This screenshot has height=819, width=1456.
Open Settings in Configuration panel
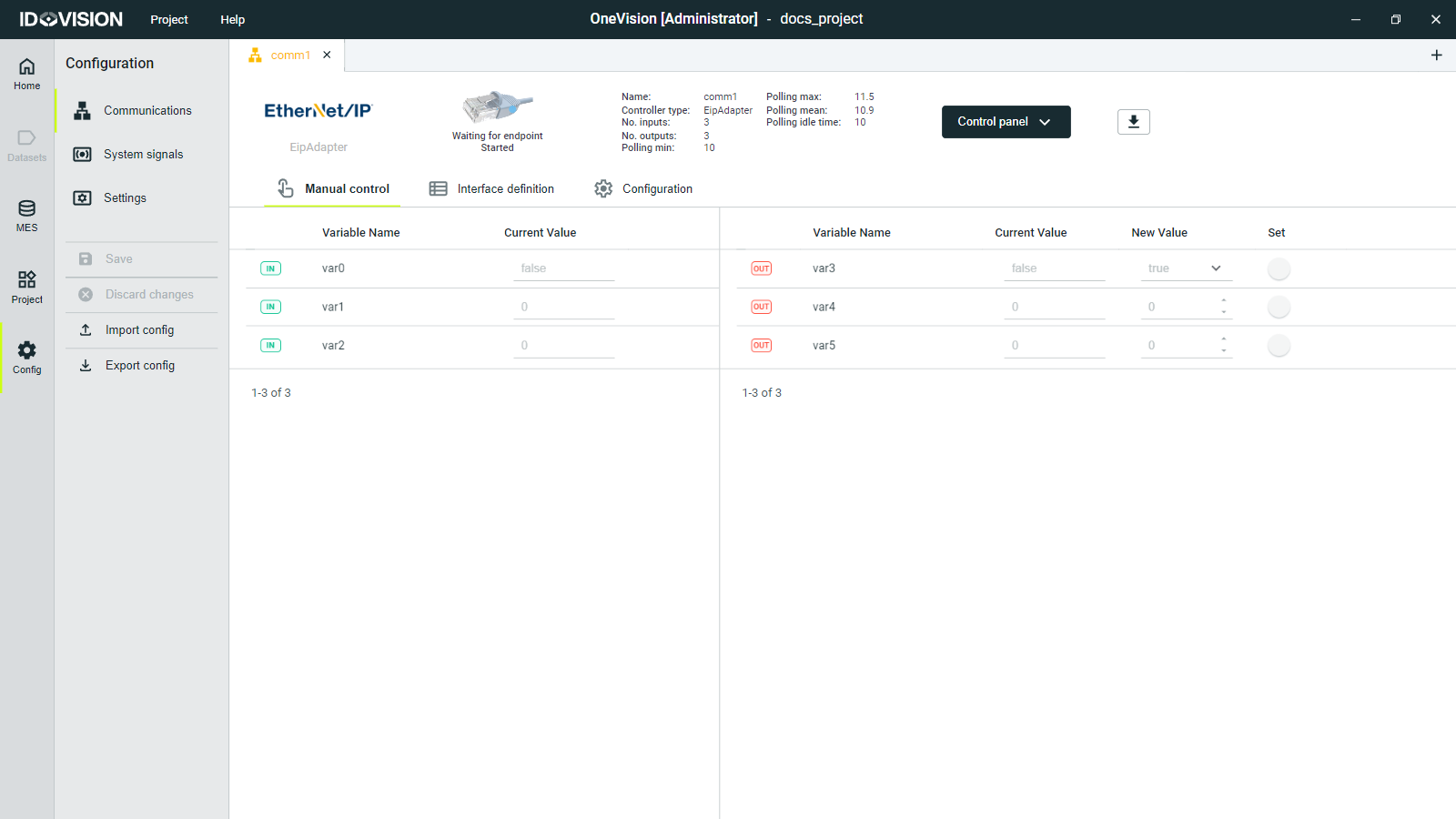pyautogui.click(x=125, y=198)
